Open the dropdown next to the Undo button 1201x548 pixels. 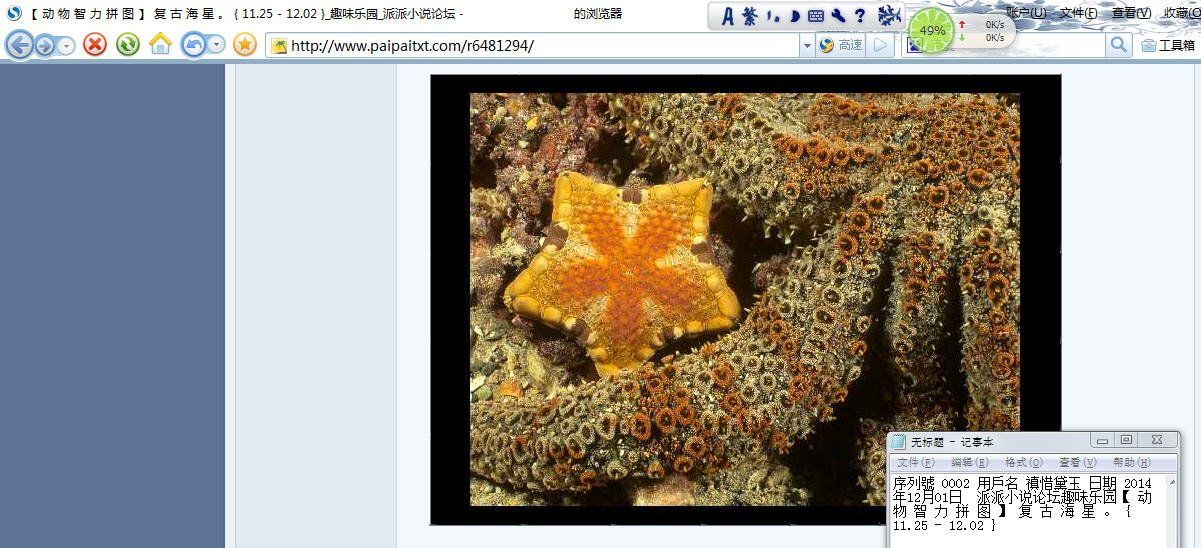click(x=216, y=45)
